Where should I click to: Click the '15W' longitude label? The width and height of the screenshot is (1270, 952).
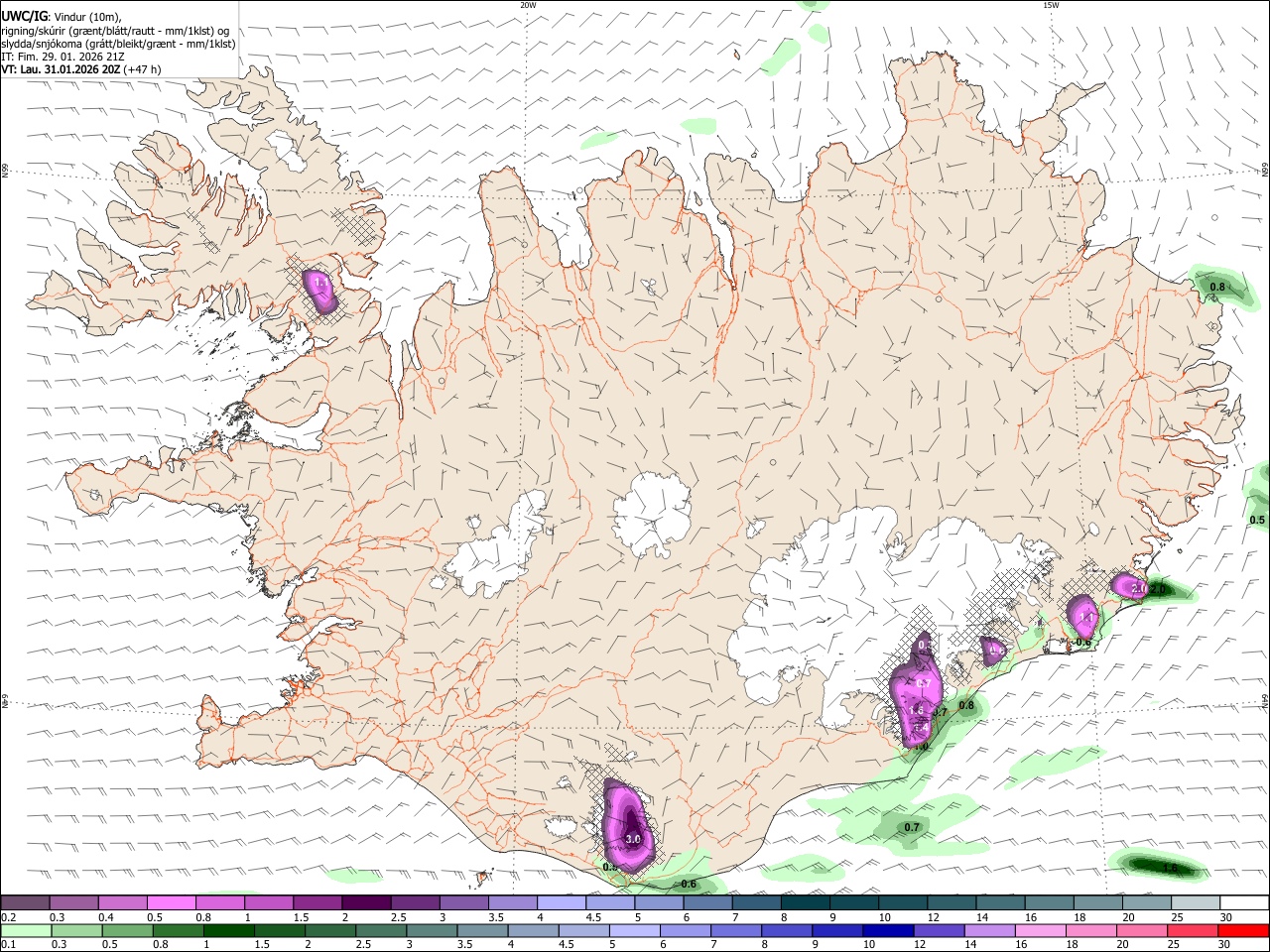tap(1051, 5)
